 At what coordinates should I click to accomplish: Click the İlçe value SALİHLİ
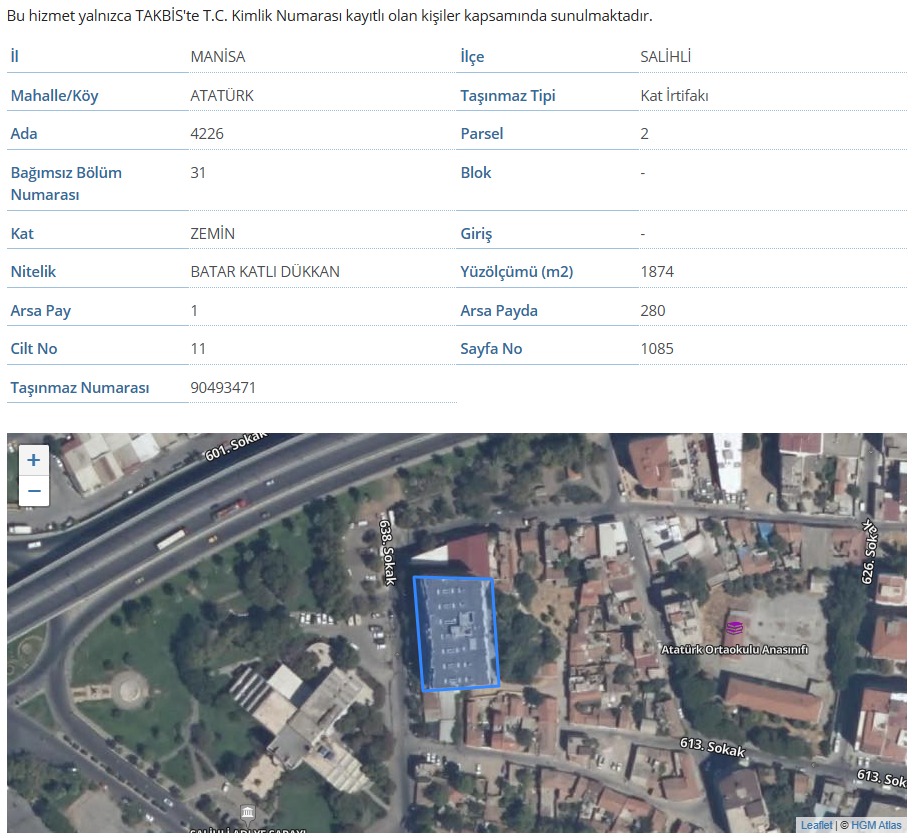(665, 56)
